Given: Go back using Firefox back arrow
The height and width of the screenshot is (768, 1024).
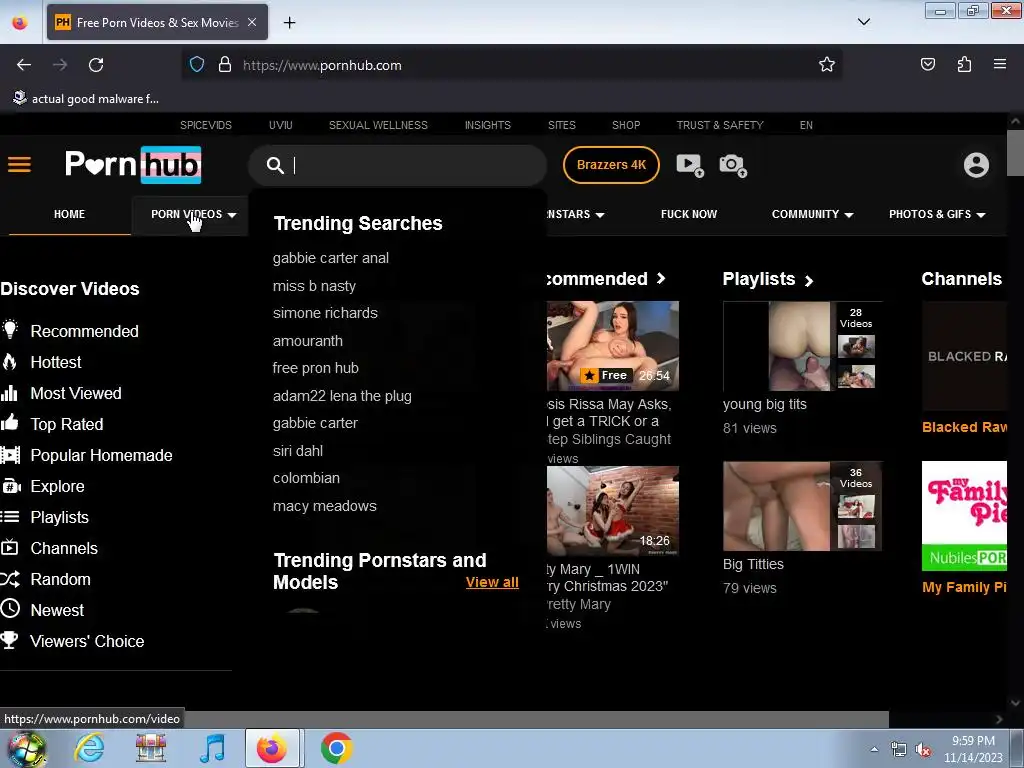Looking at the screenshot, I should point(24,65).
